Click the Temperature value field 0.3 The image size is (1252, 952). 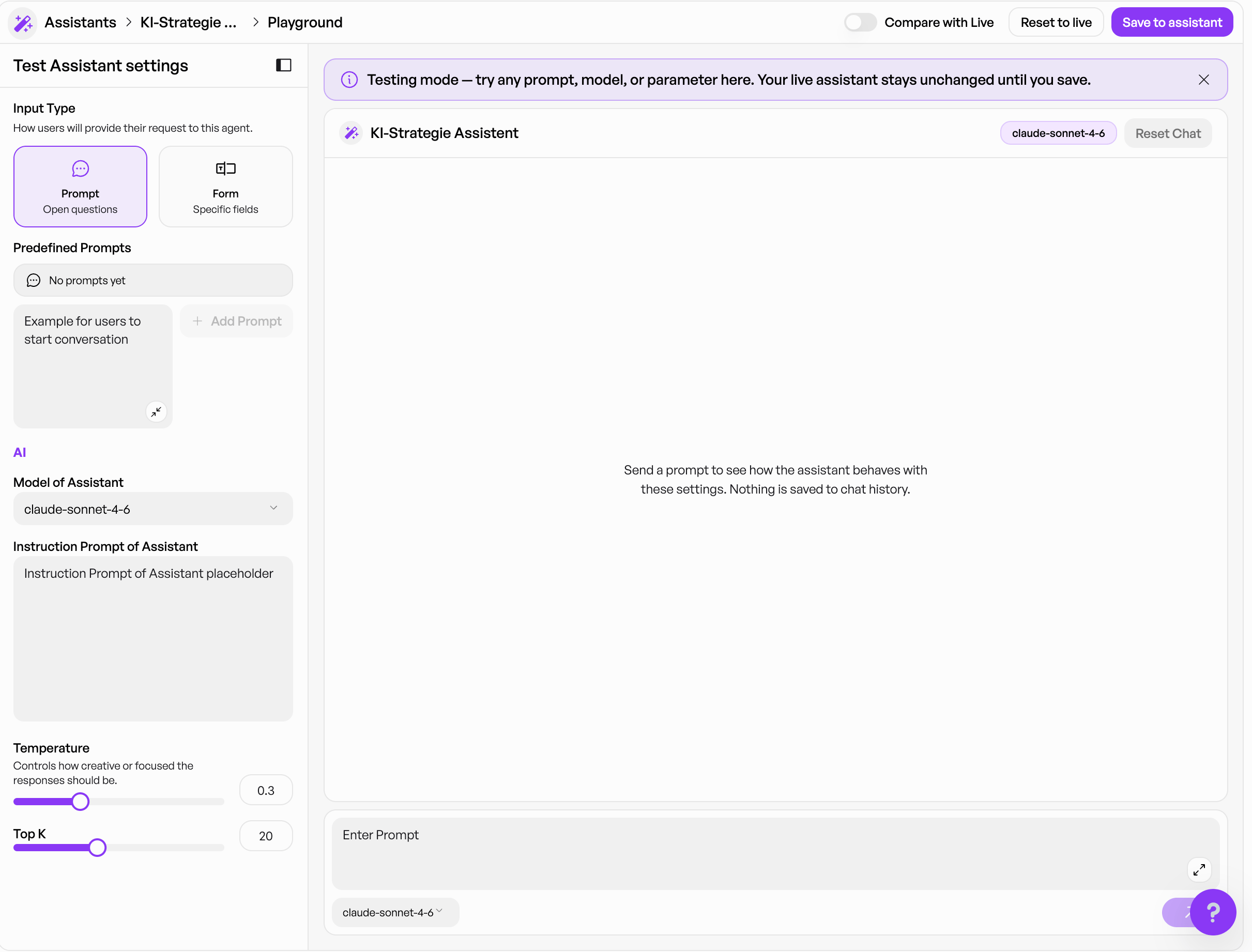266,790
